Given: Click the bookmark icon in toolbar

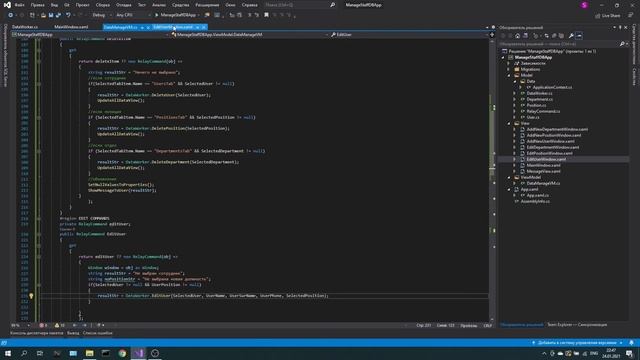Looking at the screenshot, I should point(266,15).
